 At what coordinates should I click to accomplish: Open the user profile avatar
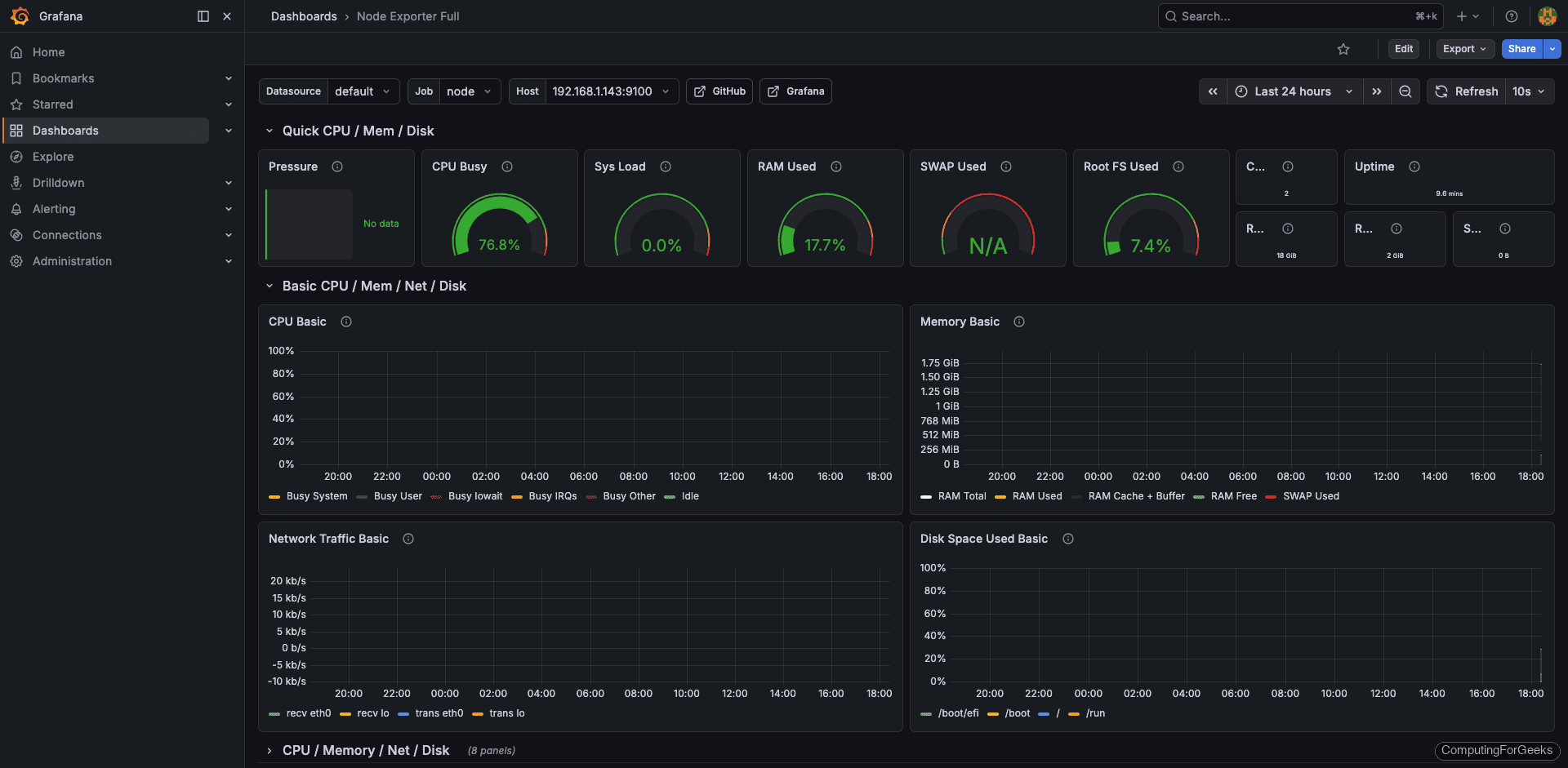(1548, 16)
